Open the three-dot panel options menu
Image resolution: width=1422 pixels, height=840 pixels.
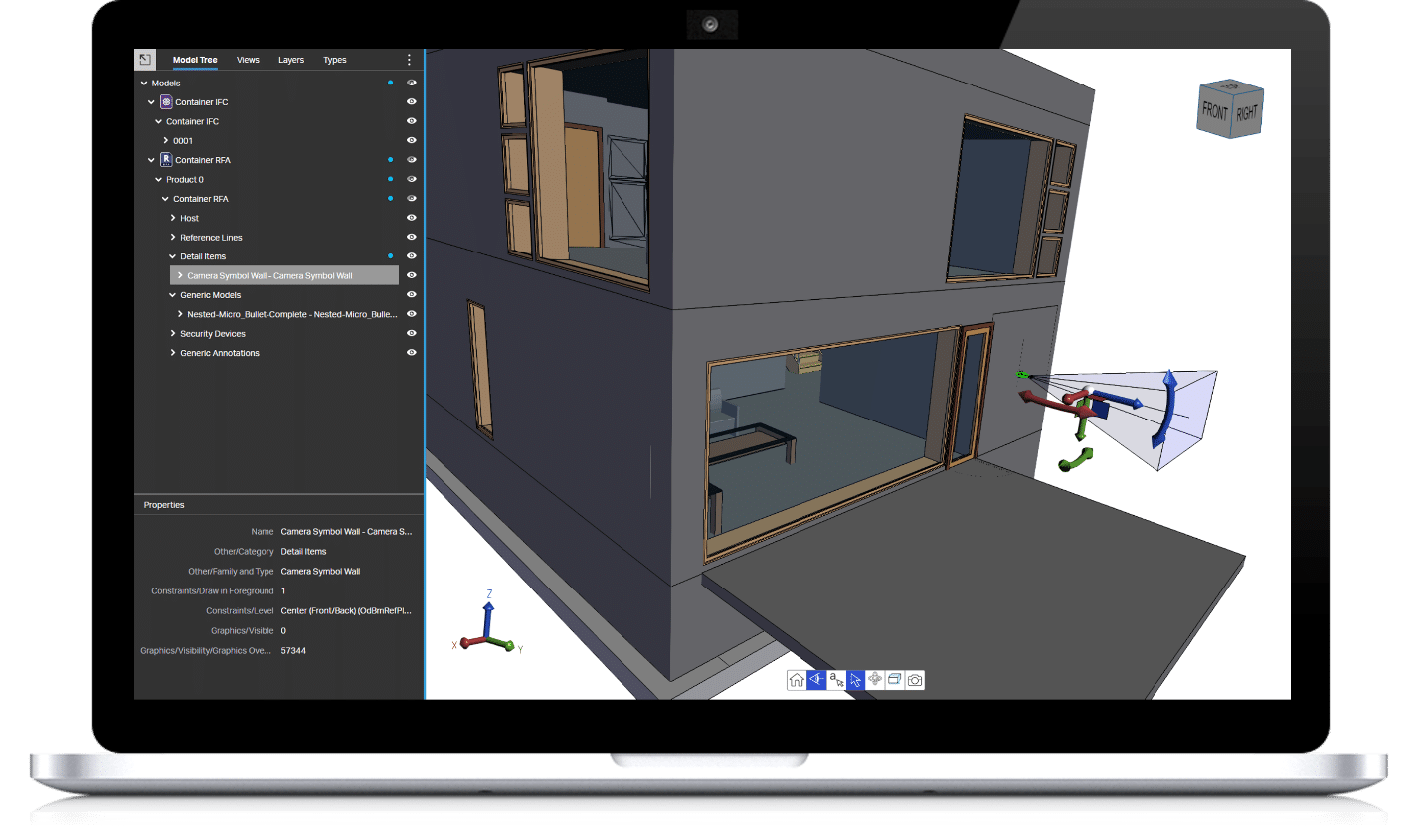409,60
